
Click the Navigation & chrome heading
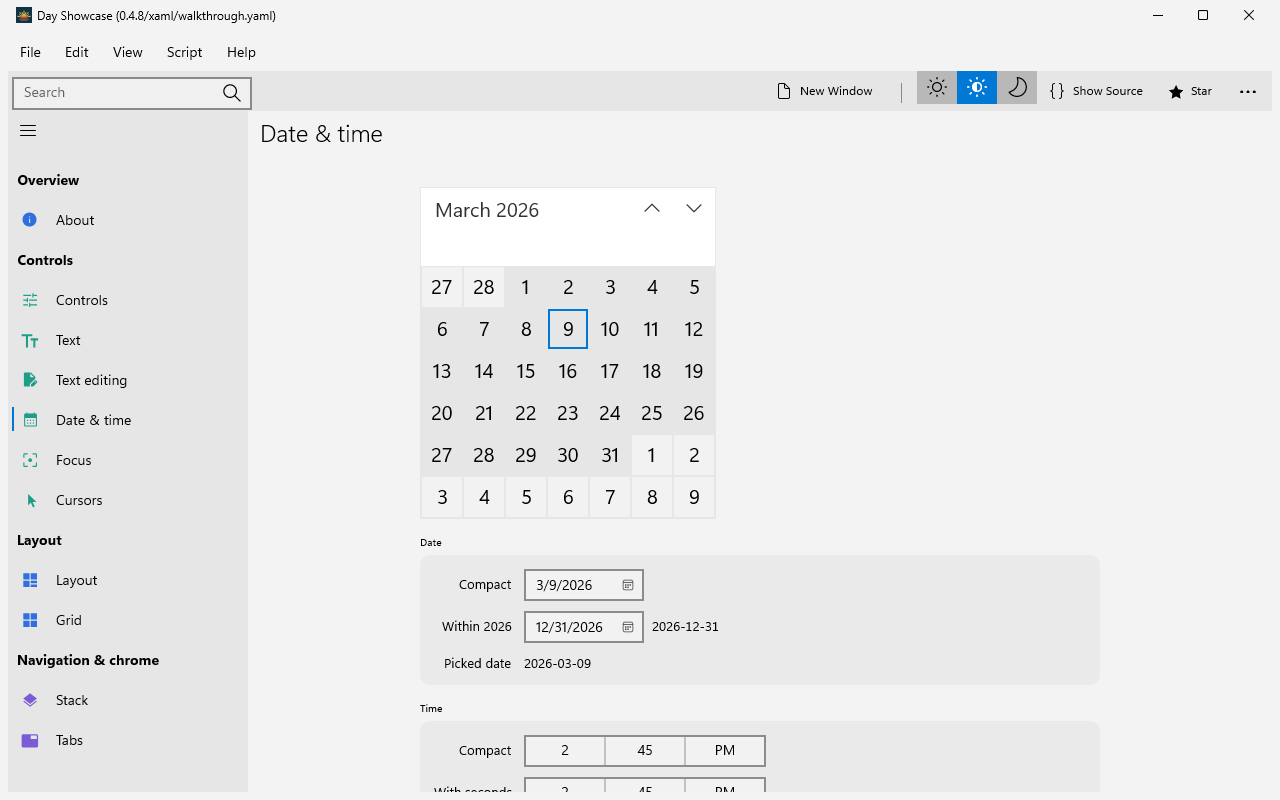(88, 660)
